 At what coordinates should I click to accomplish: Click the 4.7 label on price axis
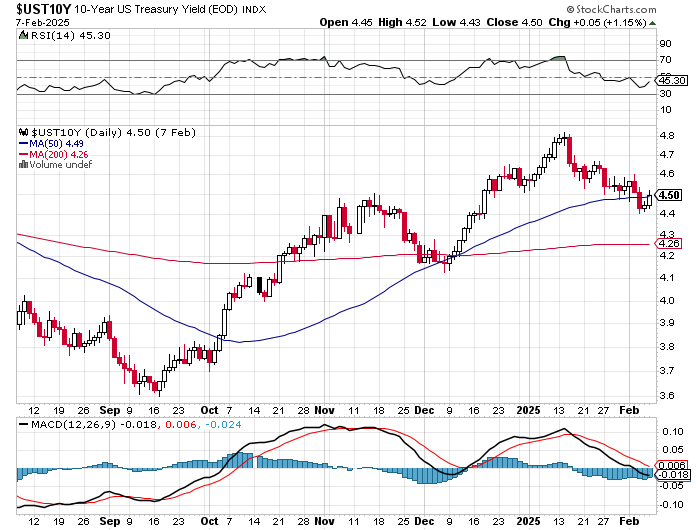[x=667, y=155]
